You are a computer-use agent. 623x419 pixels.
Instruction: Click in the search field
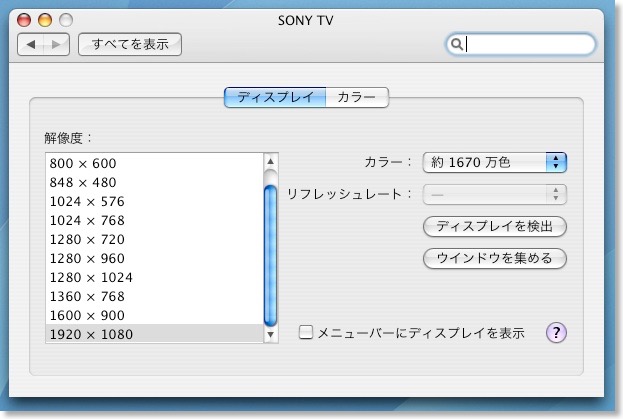coord(521,44)
